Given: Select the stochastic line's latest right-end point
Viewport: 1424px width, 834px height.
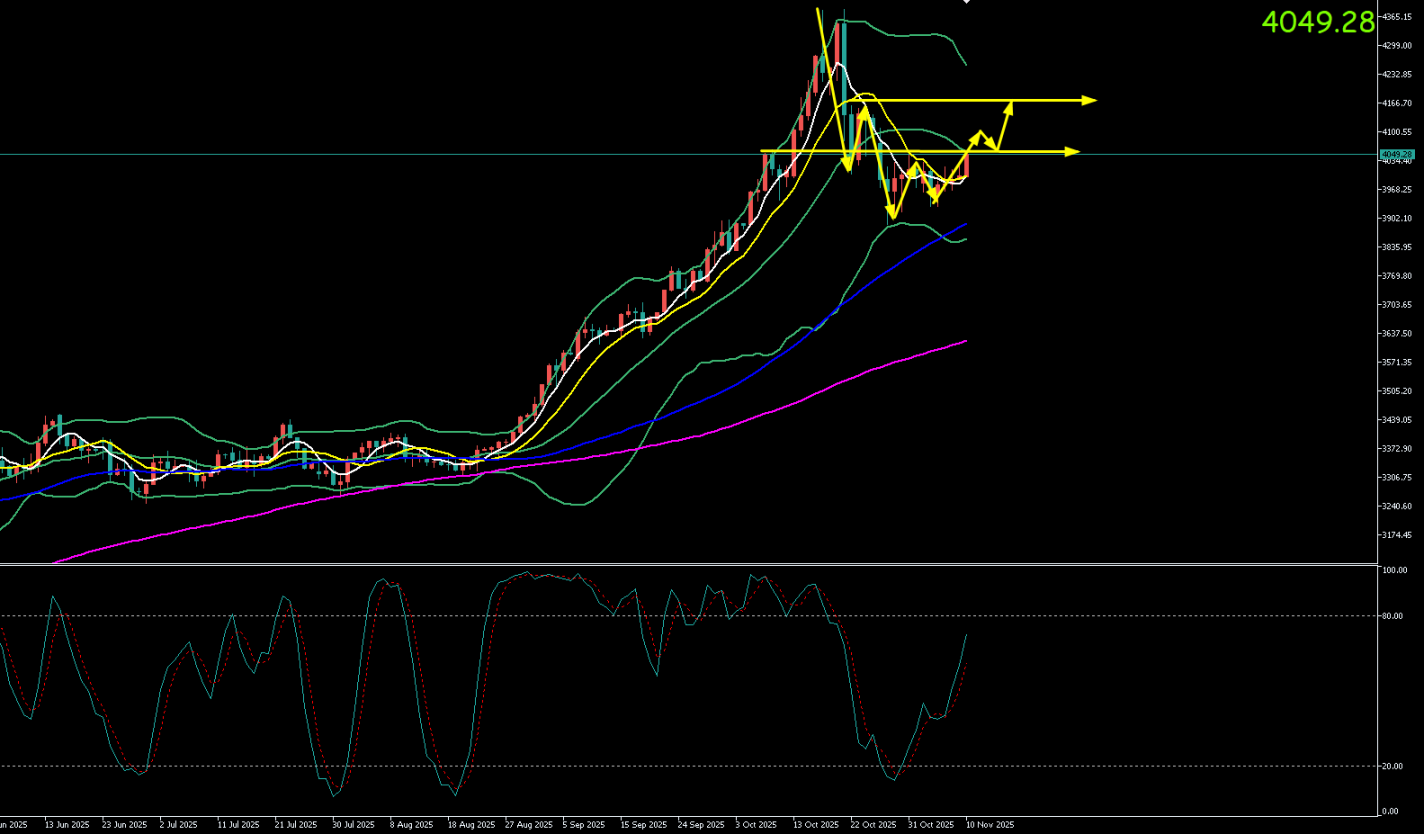Looking at the screenshot, I should [966, 635].
